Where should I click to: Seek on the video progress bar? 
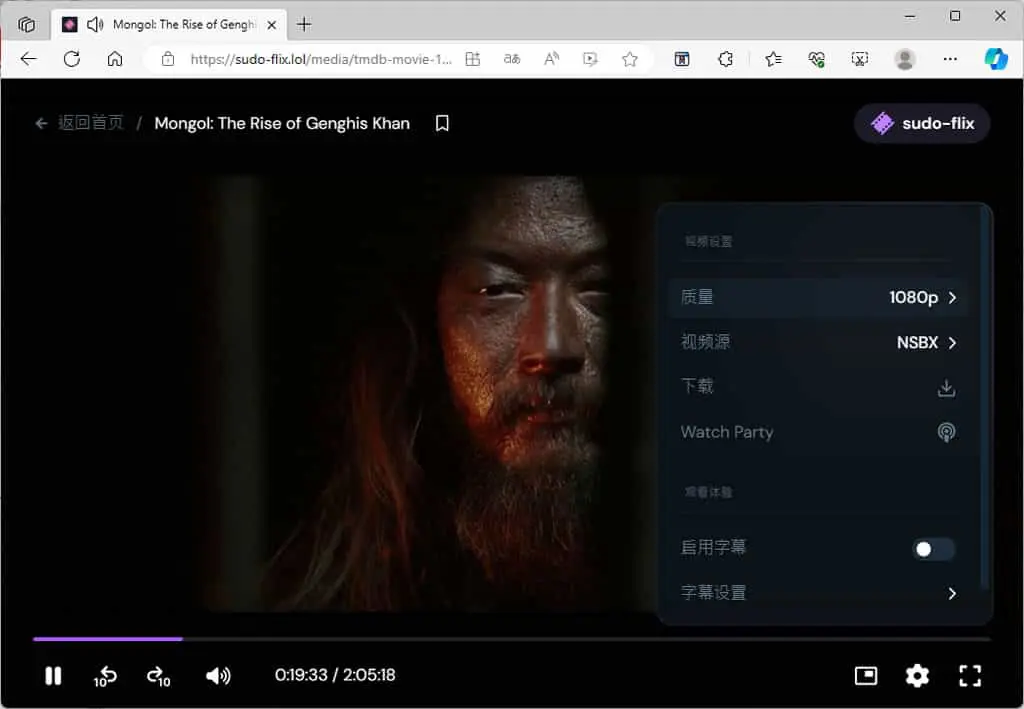tap(512, 639)
